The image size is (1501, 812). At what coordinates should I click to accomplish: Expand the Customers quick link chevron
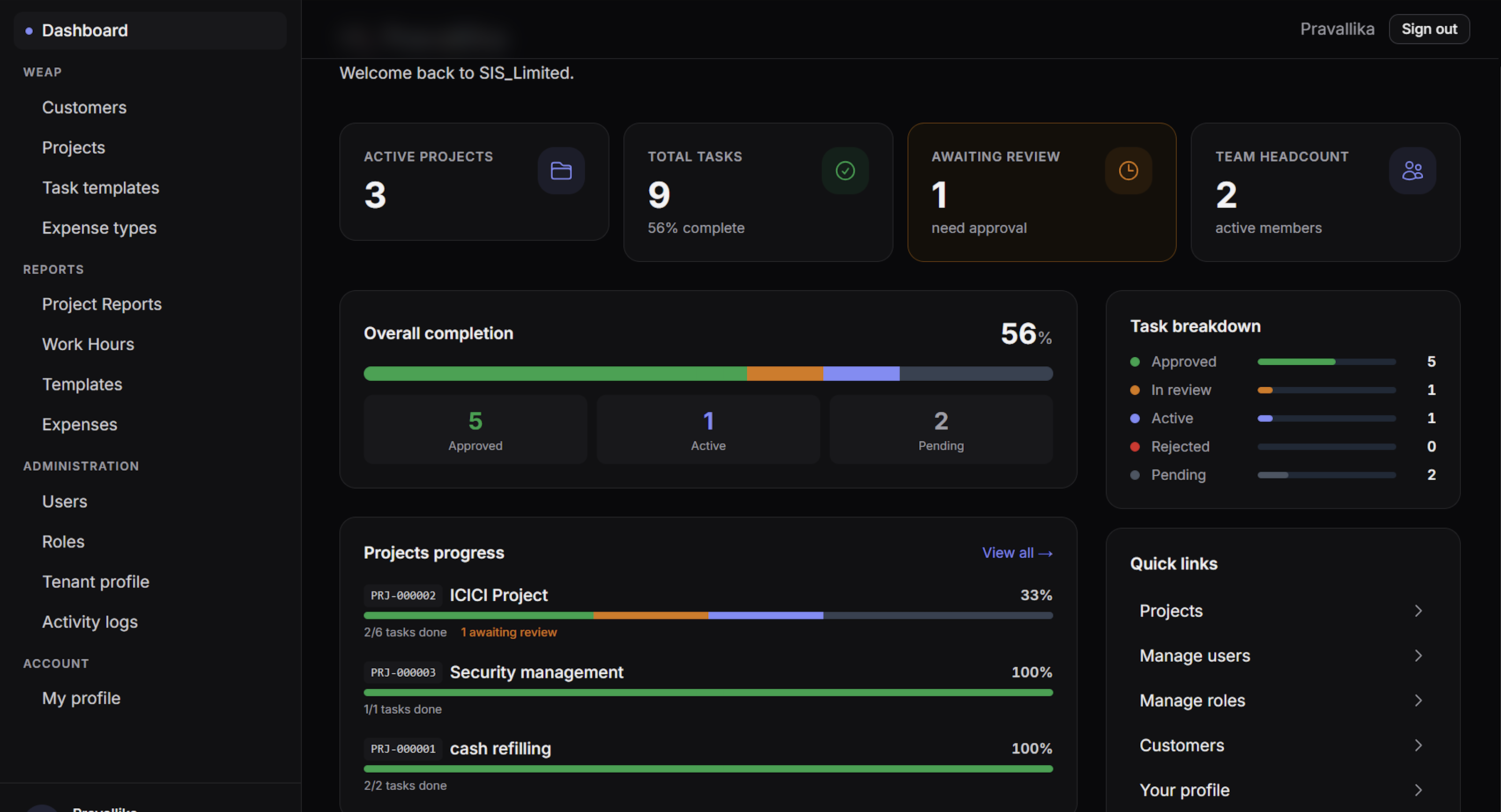tap(1418, 746)
